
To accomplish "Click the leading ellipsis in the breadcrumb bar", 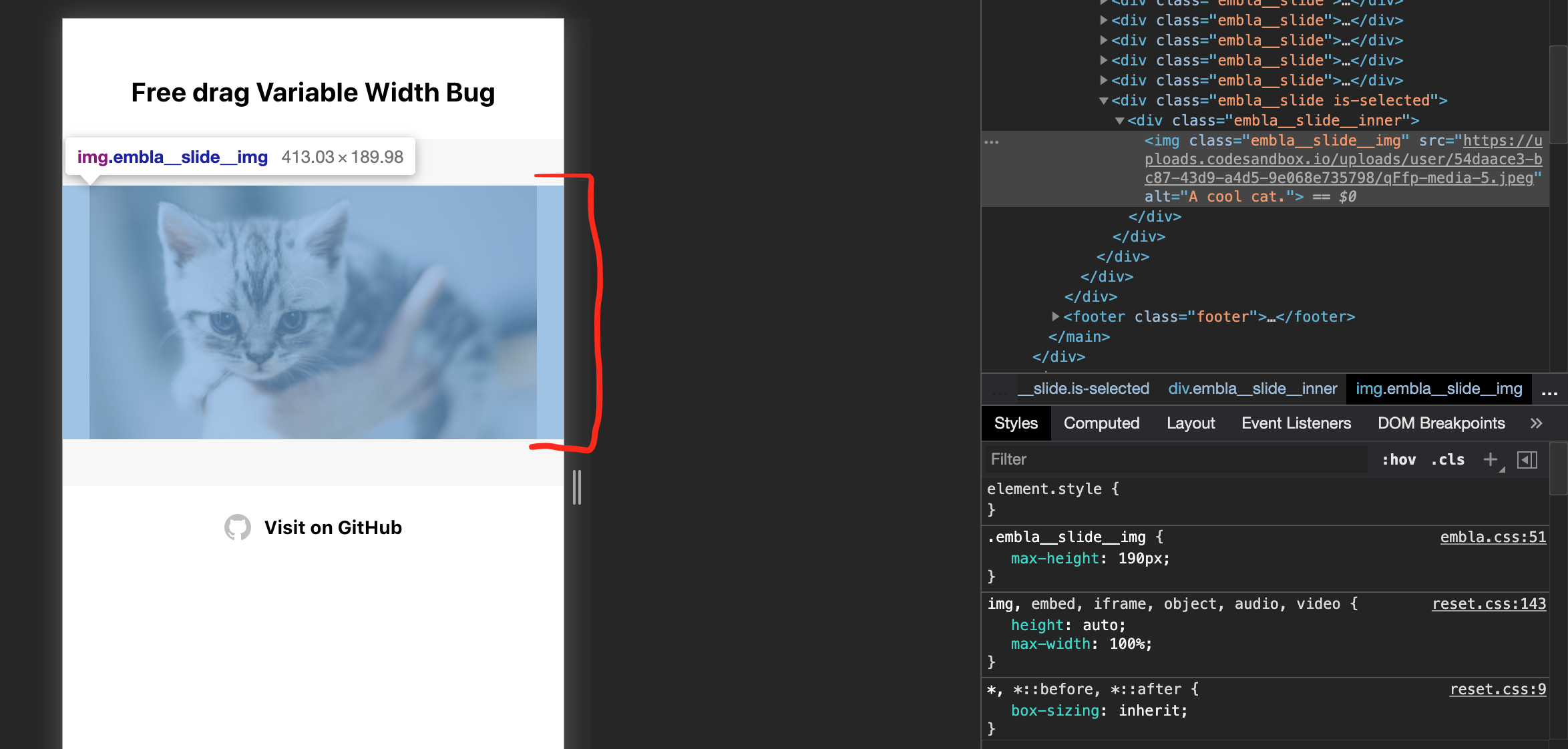I will click(x=1000, y=389).
